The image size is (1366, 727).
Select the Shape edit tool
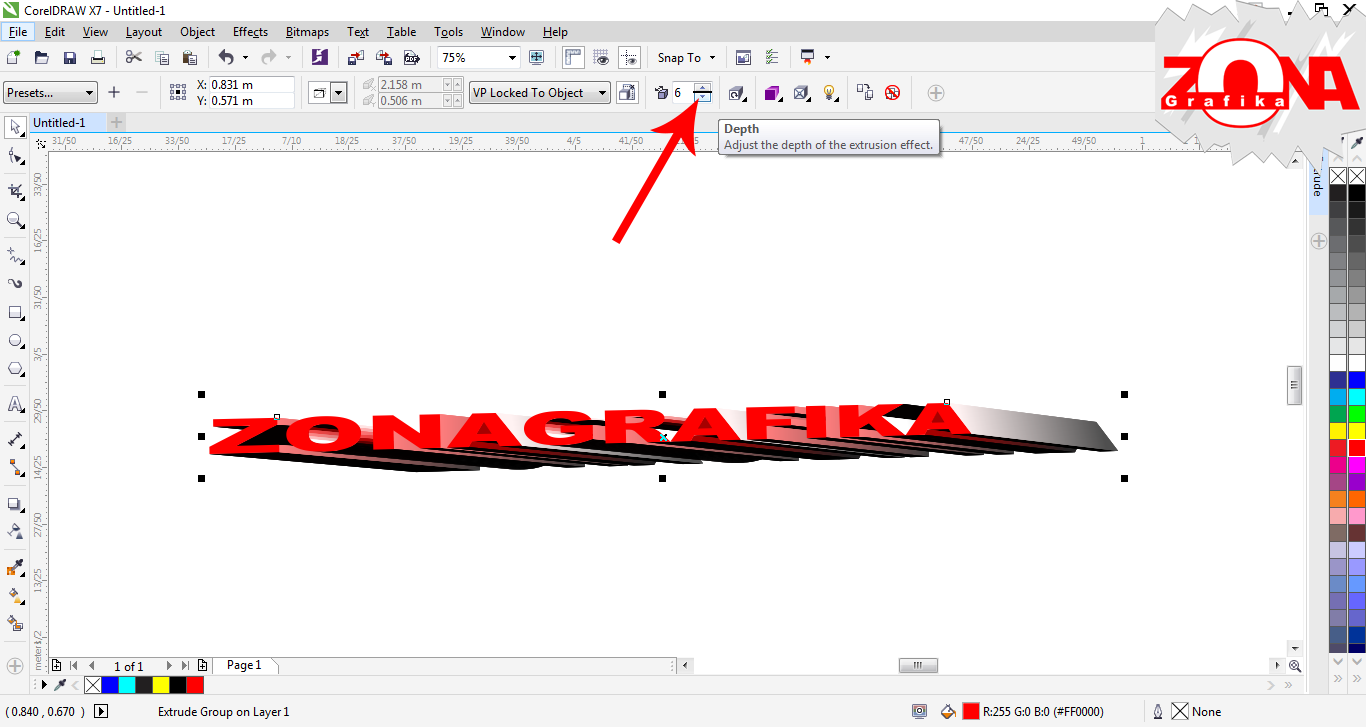click(x=15, y=156)
